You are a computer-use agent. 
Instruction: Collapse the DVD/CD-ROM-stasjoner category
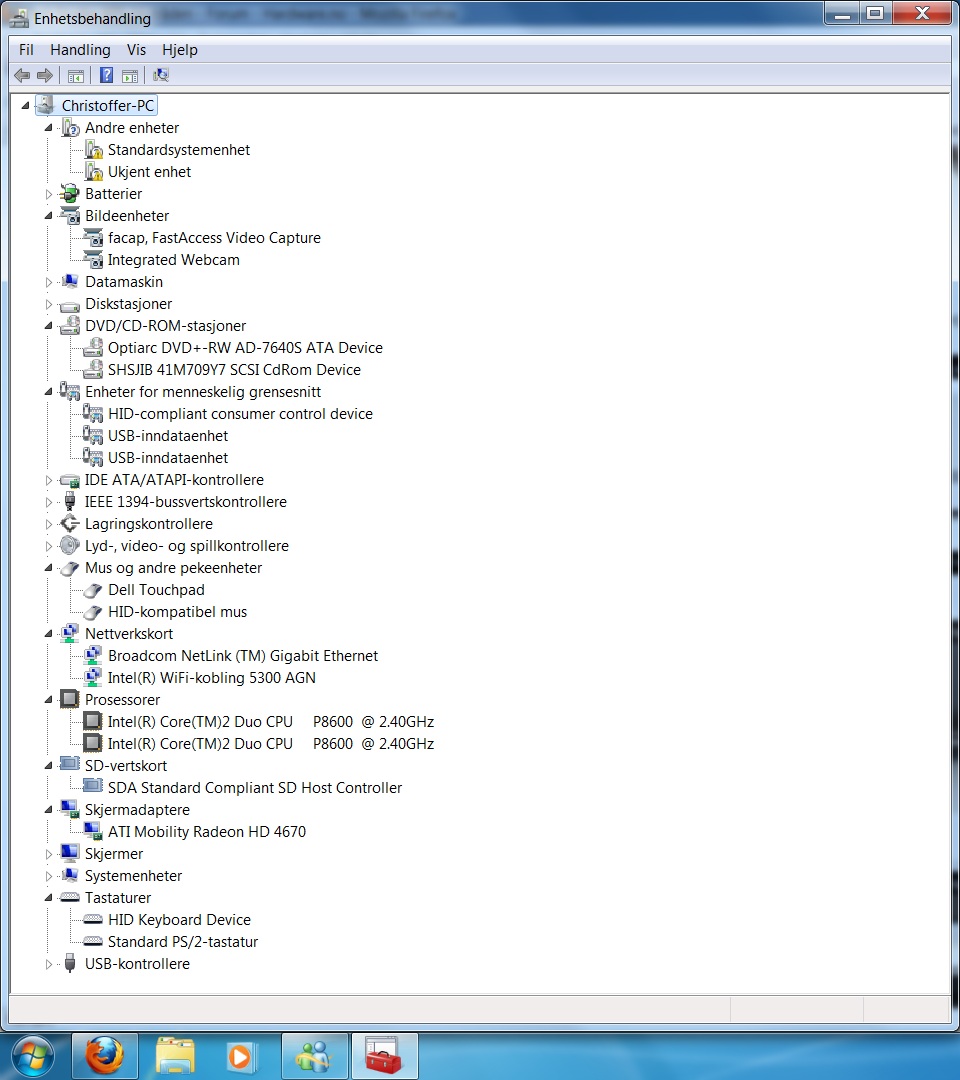point(48,326)
